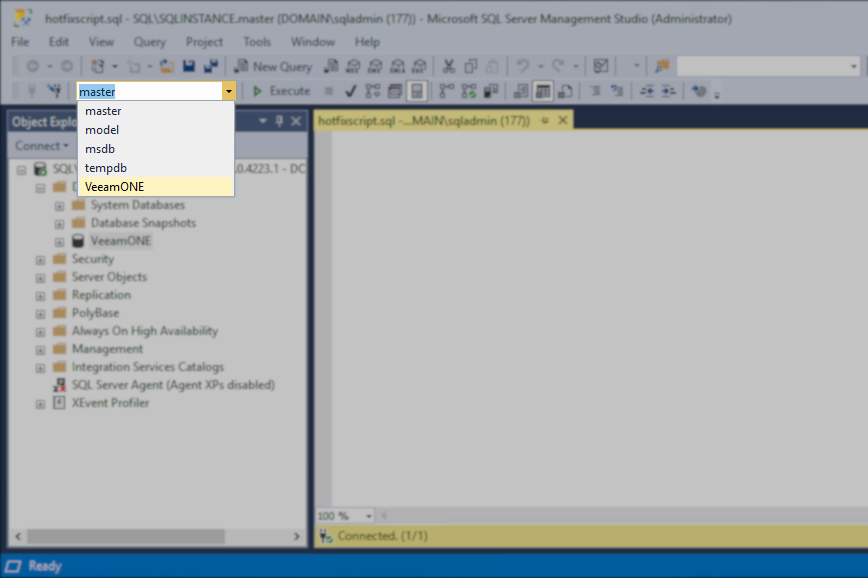Viewport: 868px width, 578px height.
Task: Toggle Include Client Statistics
Action: (491, 91)
